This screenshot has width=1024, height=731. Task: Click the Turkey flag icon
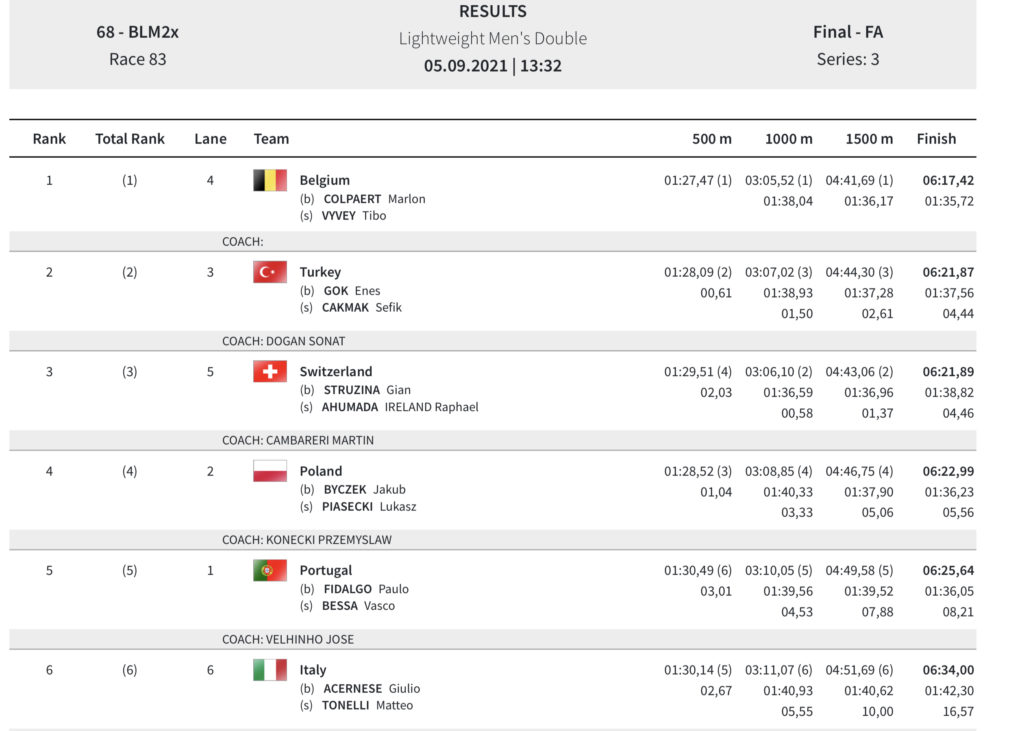[270, 272]
